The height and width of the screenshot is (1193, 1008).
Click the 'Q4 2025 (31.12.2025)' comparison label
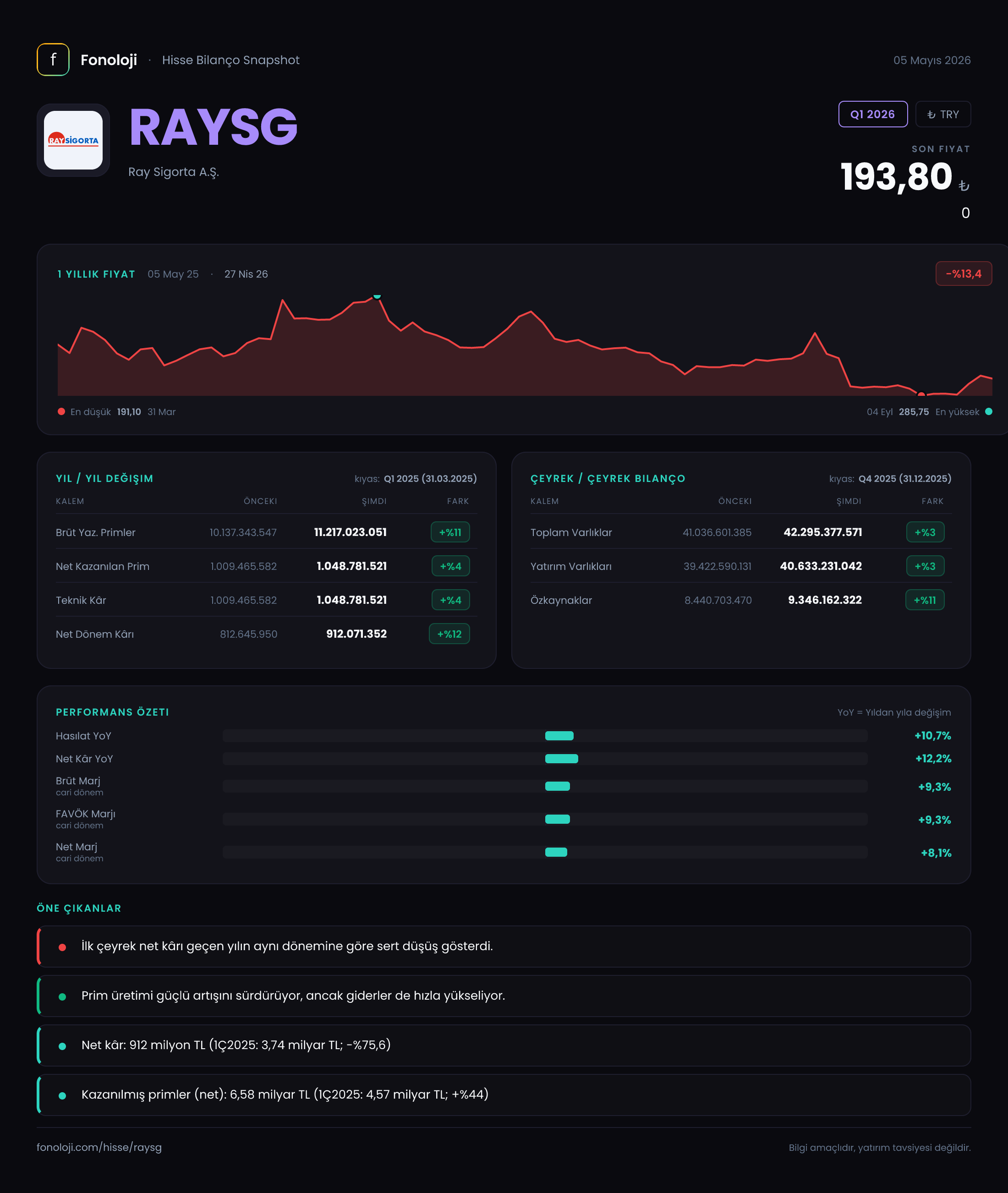pos(904,479)
